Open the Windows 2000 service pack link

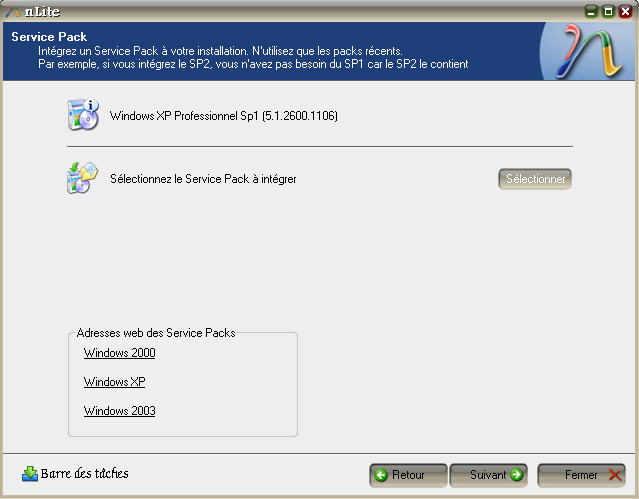(x=119, y=353)
